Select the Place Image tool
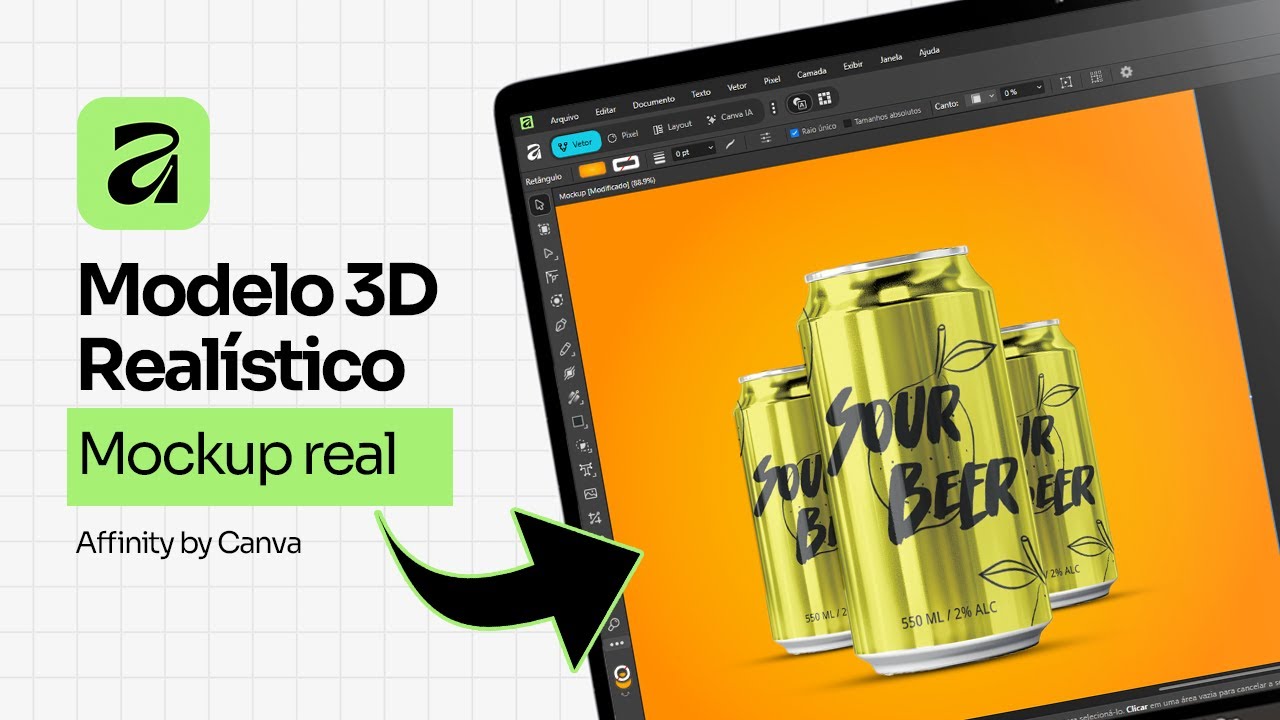The width and height of the screenshot is (1280, 720). pos(590,493)
